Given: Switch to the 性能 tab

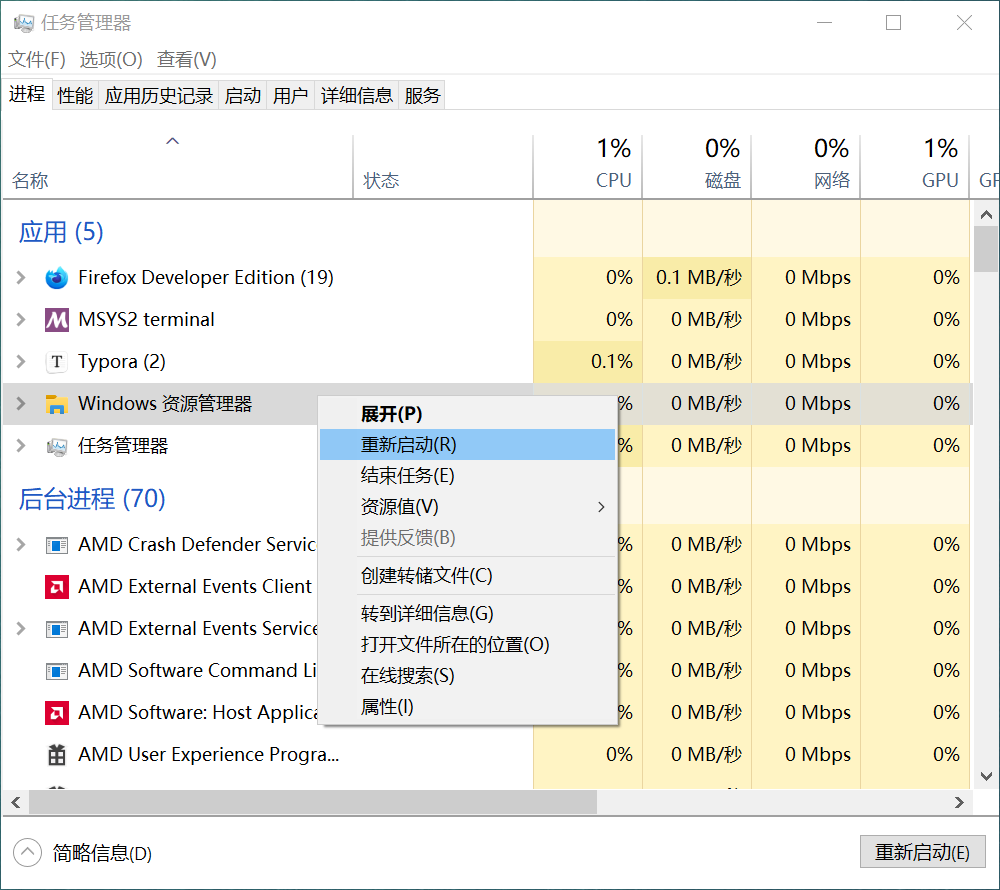Looking at the screenshot, I should (x=75, y=96).
